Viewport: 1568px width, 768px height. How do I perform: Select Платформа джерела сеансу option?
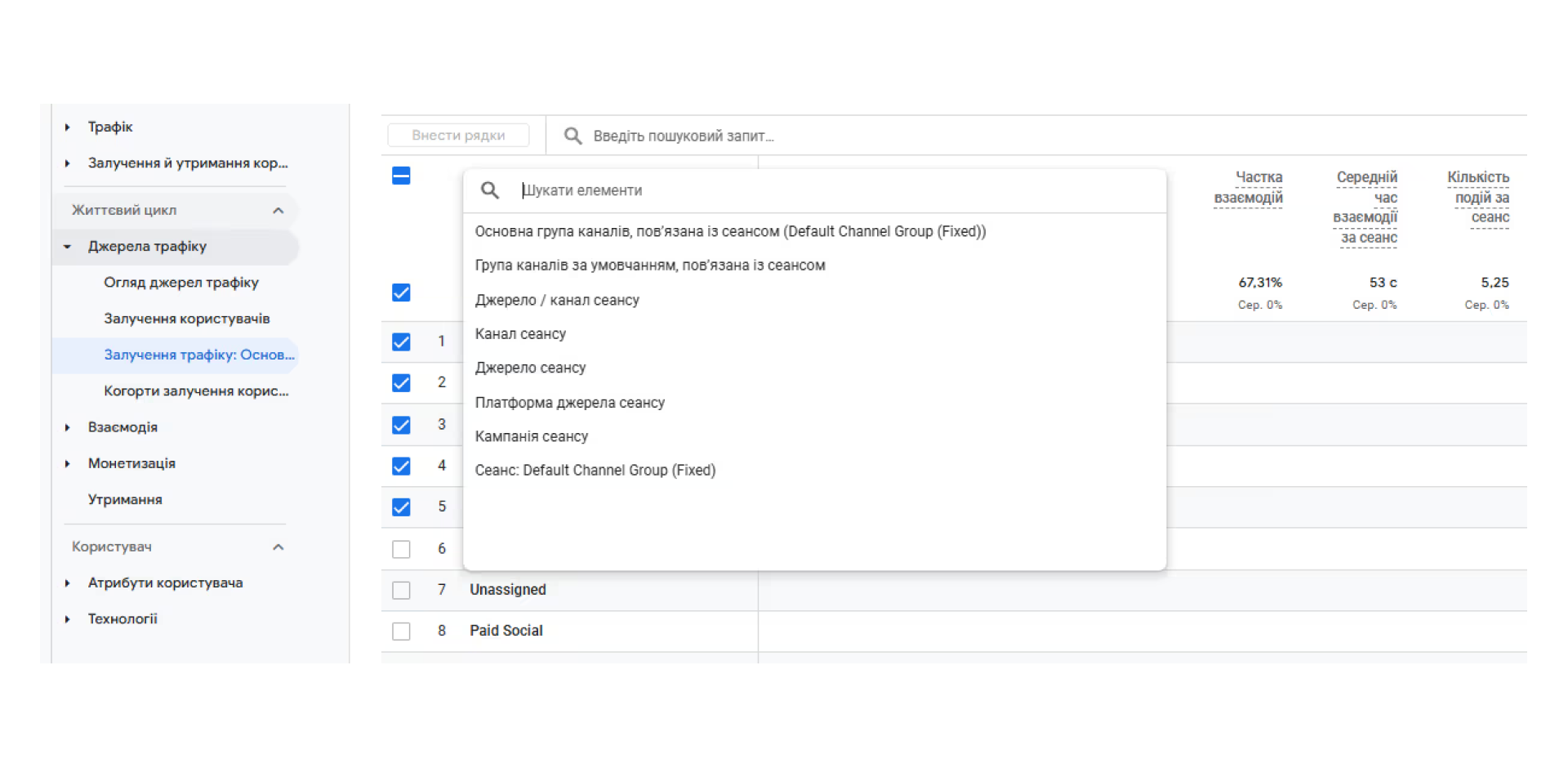click(x=569, y=403)
